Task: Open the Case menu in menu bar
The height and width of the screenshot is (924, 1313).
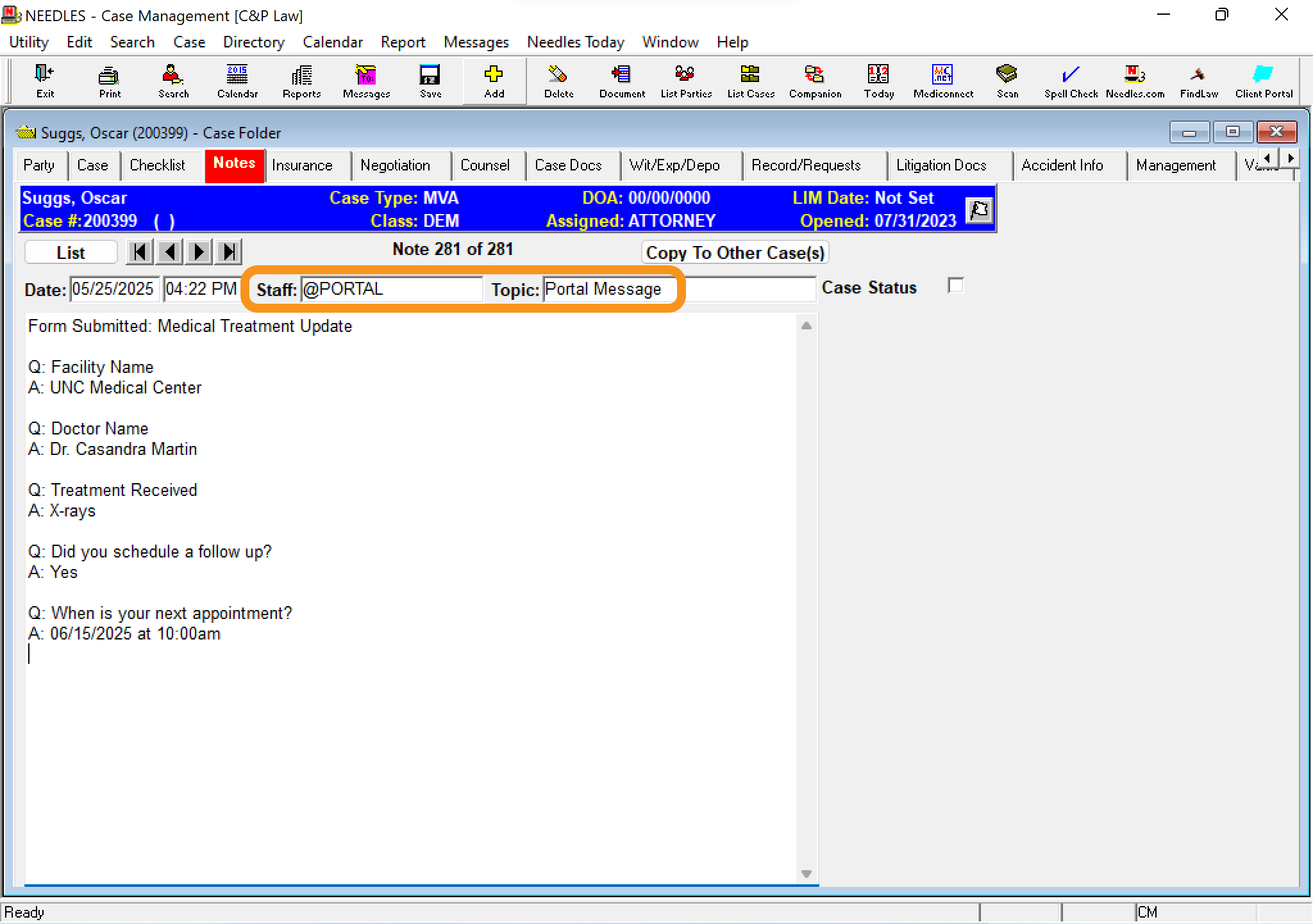Action: click(189, 42)
